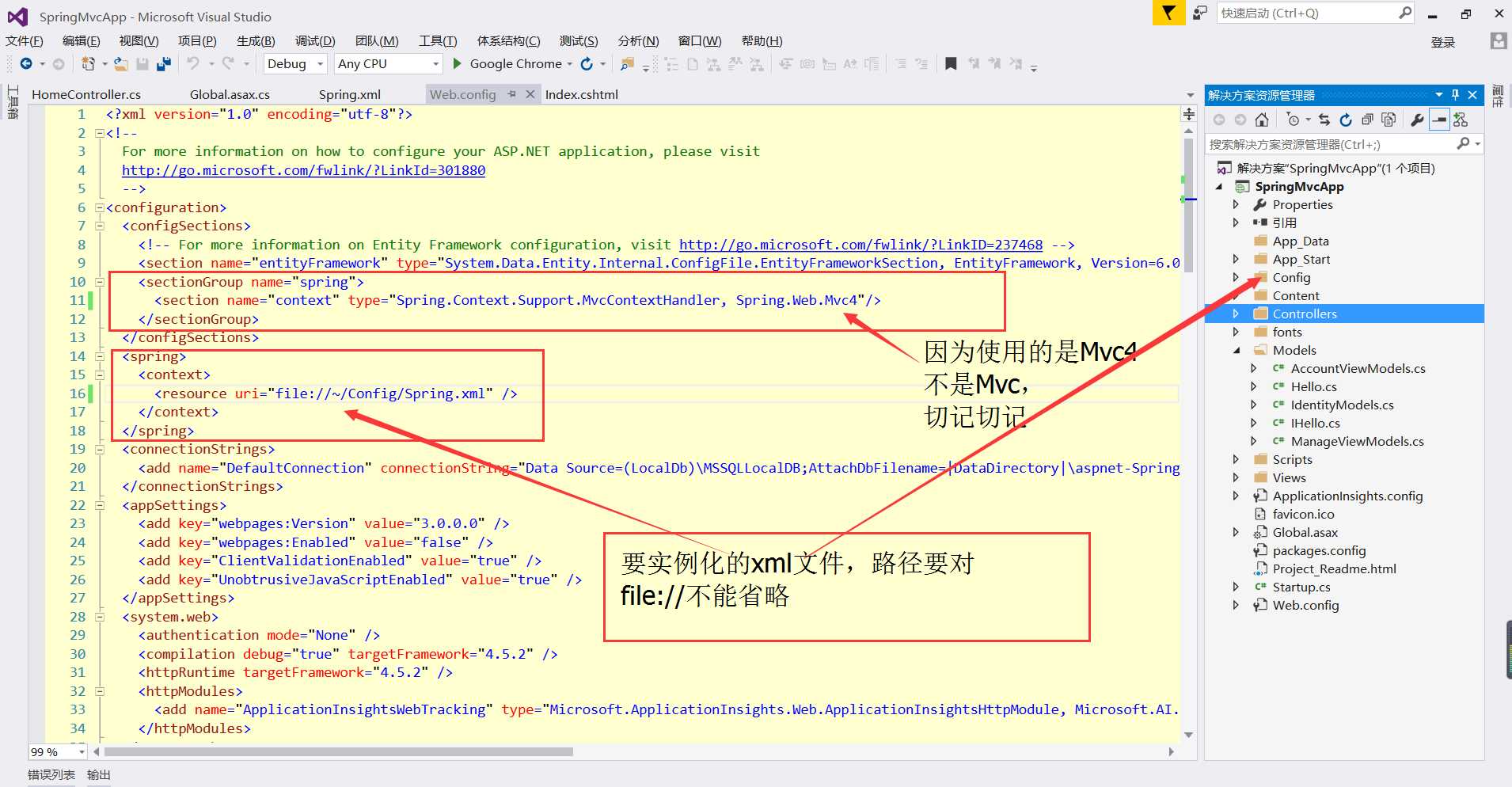Click the Open File folder icon
The height and width of the screenshot is (787, 1512).
point(121,63)
